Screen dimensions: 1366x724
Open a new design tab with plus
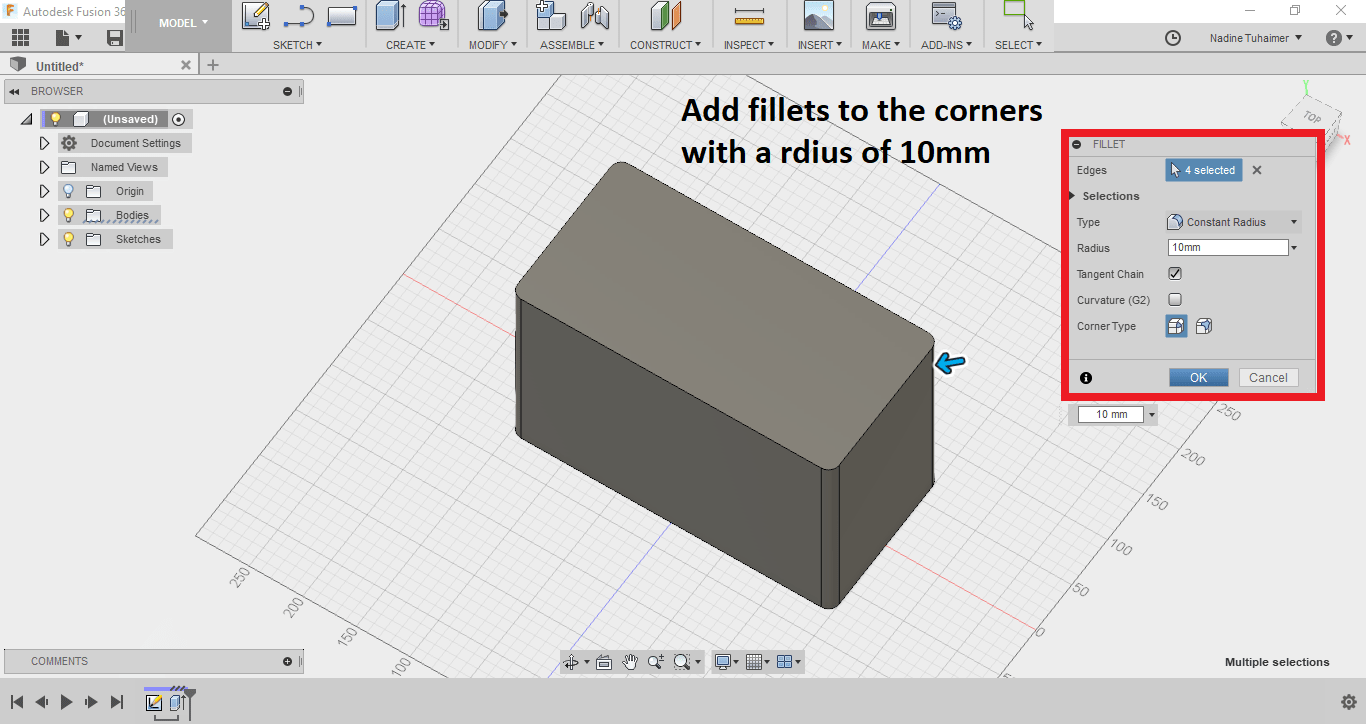pos(212,65)
